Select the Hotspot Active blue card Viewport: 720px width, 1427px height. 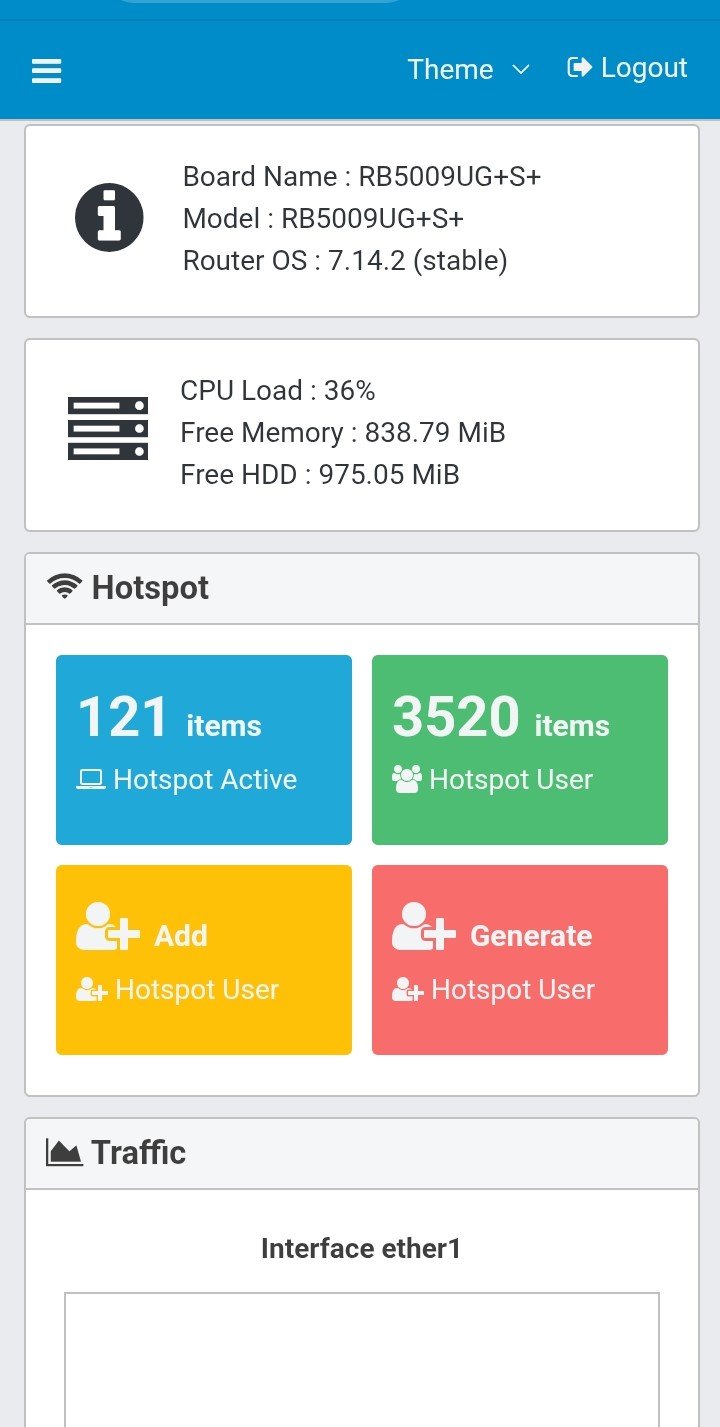(203, 749)
